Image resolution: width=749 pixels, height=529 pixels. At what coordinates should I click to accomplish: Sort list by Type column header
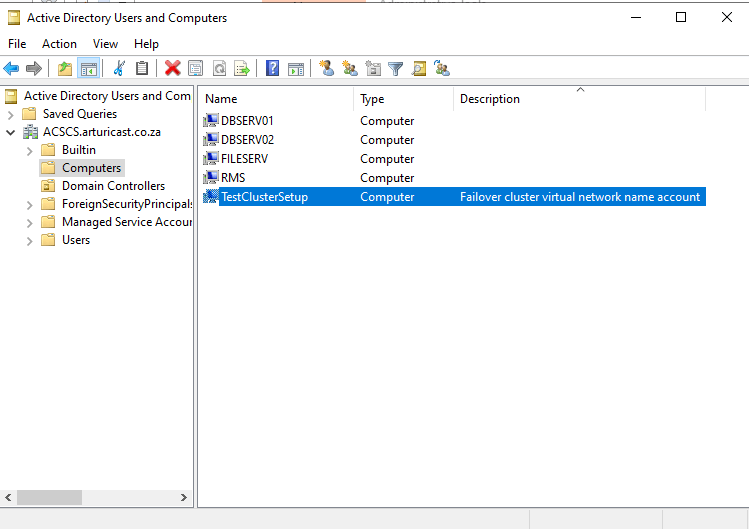click(x=404, y=99)
